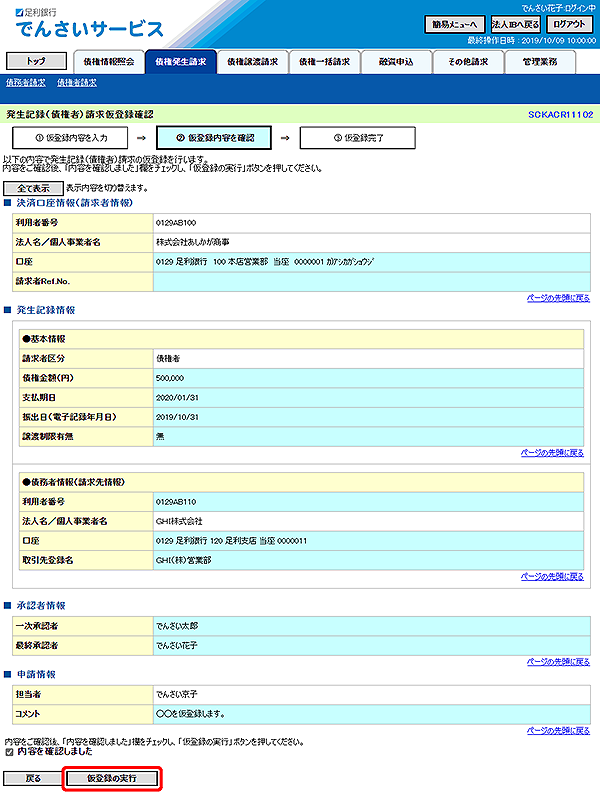
Task: Click the 債権者請求 submenu link
Action: click(x=77, y=82)
